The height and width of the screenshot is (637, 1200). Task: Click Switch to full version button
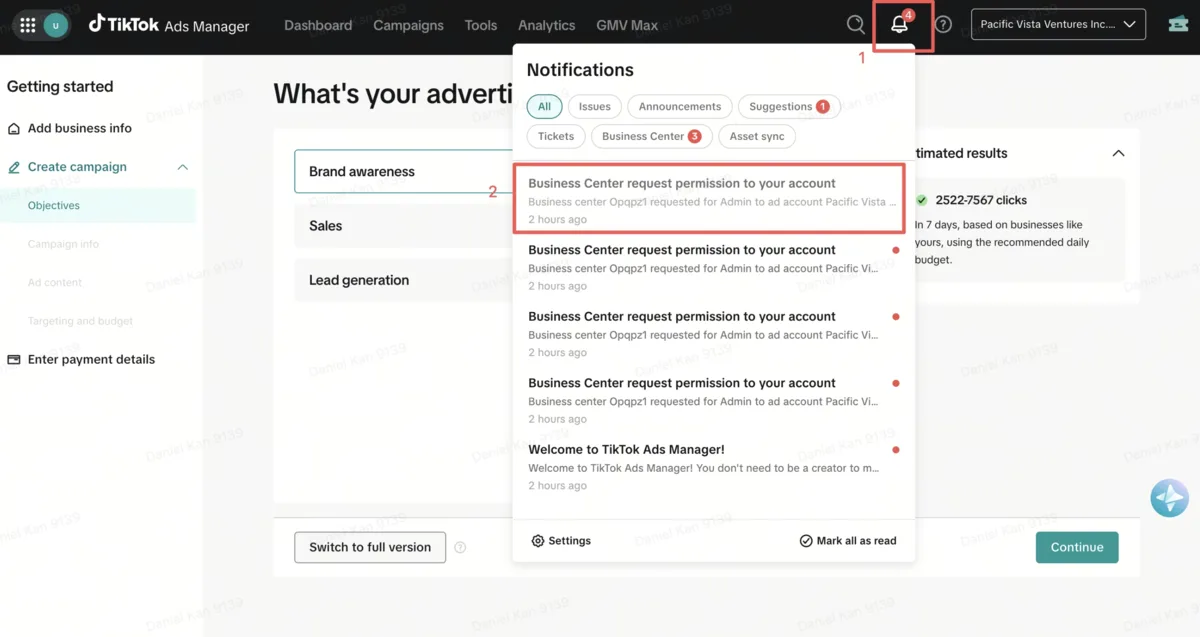(x=370, y=547)
